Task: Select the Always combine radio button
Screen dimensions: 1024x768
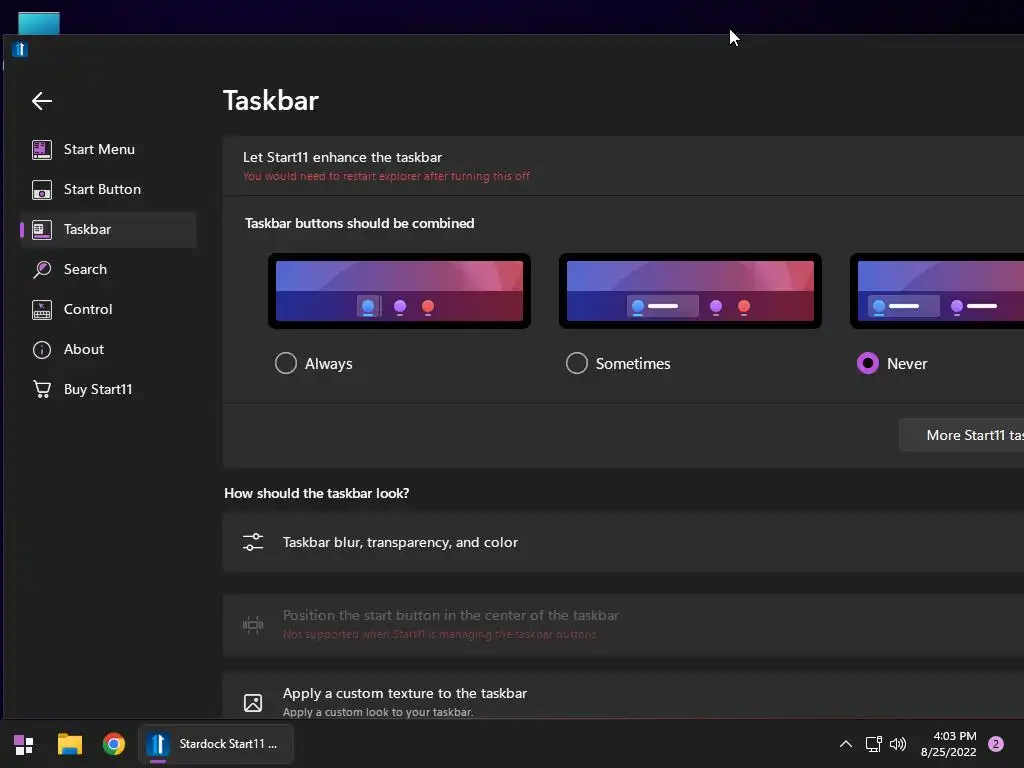Action: click(x=285, y=363)
